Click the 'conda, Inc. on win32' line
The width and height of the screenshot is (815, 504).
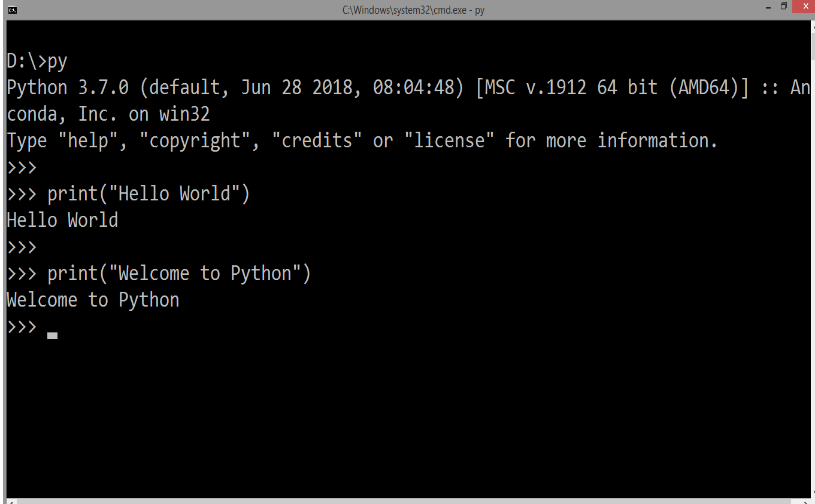pyautogui.click(x=108, y=114)
